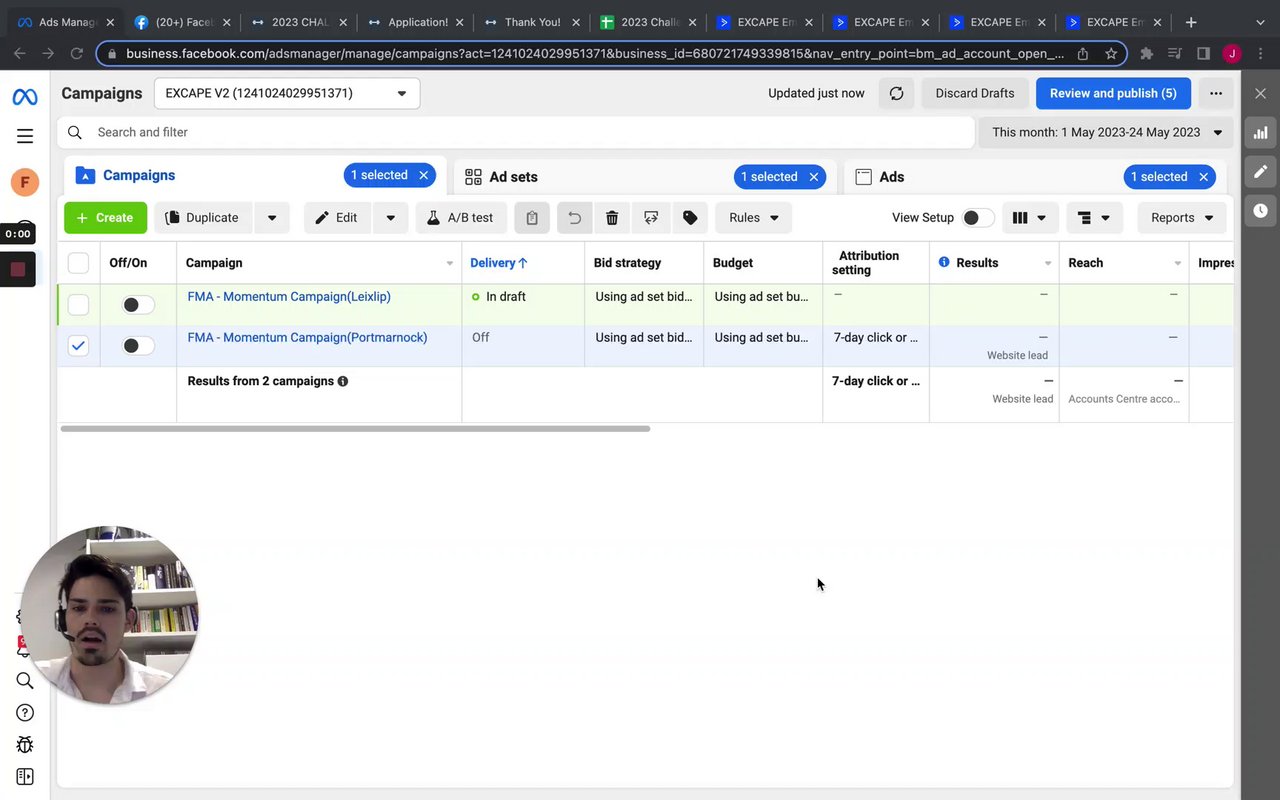Image resolution: width=1280 pixels, height=800 pixels.
Task: Open the Reports dropdown
Action: 1182,218
